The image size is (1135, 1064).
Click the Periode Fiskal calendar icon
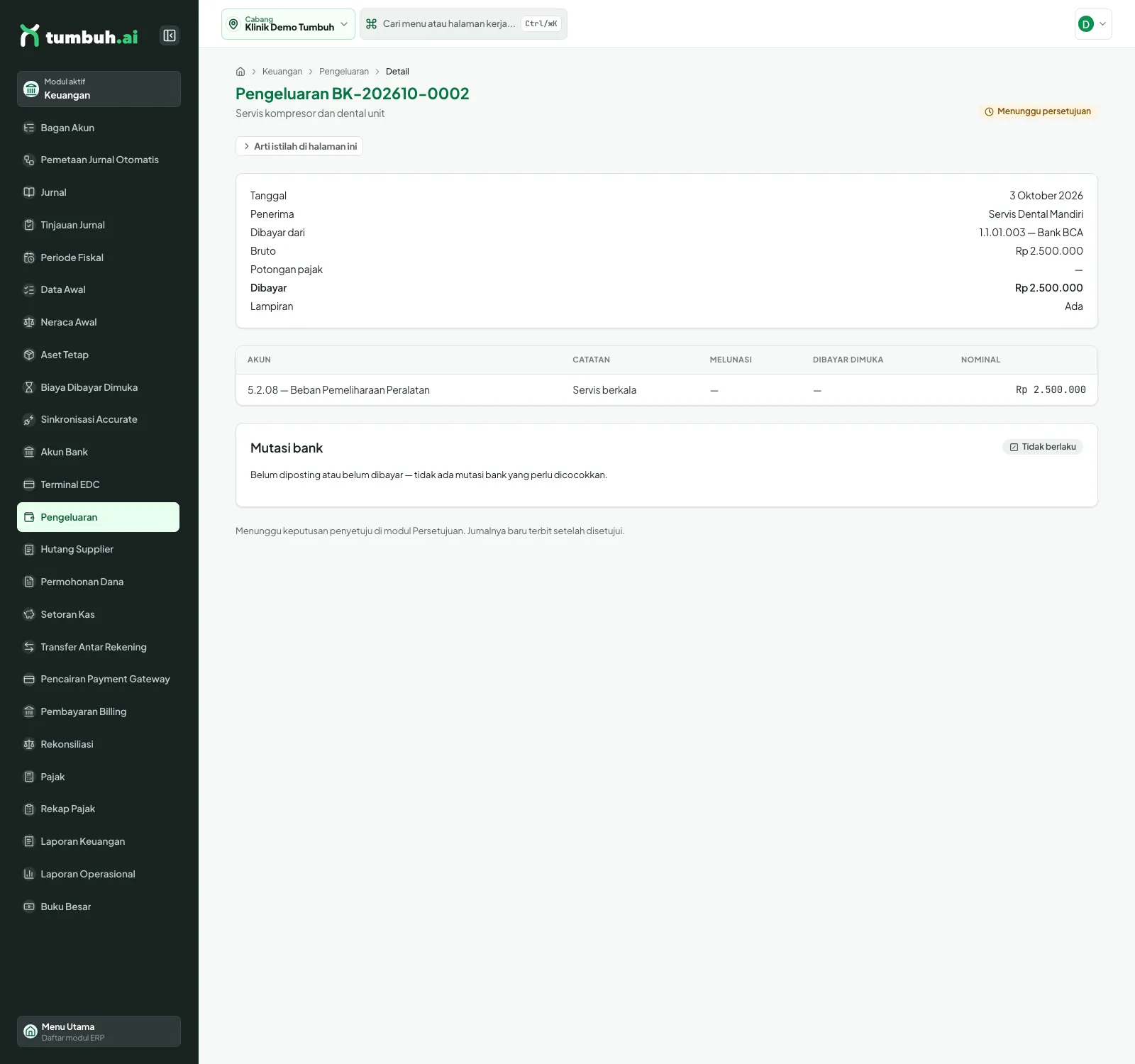point(29,257)
